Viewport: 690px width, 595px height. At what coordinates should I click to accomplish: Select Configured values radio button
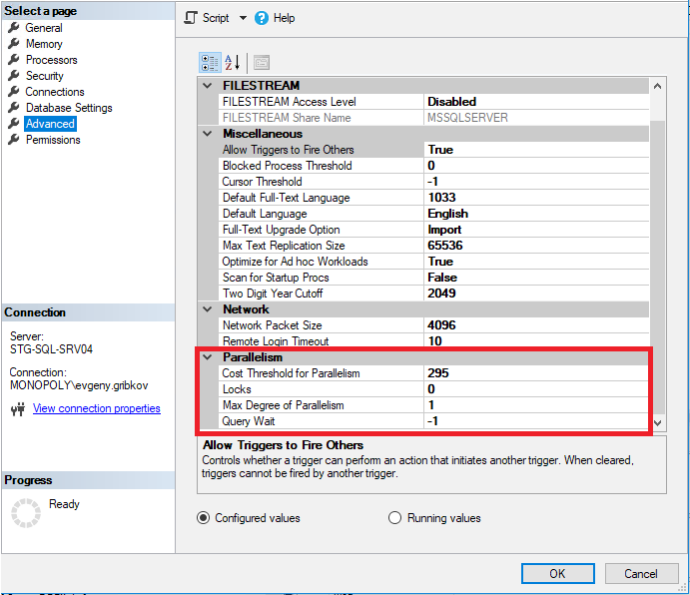pos(203,518)
